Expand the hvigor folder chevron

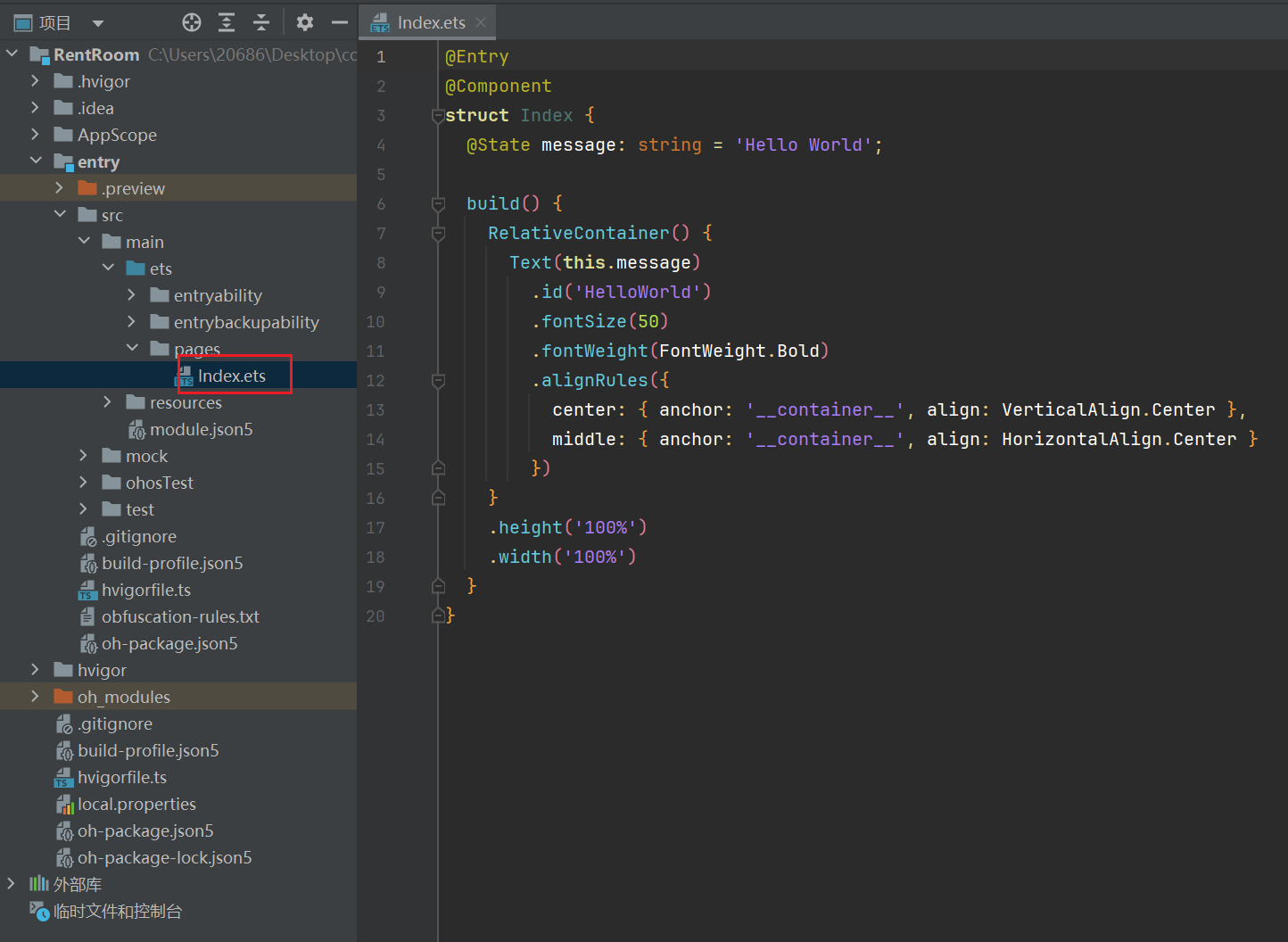point(35,670)
